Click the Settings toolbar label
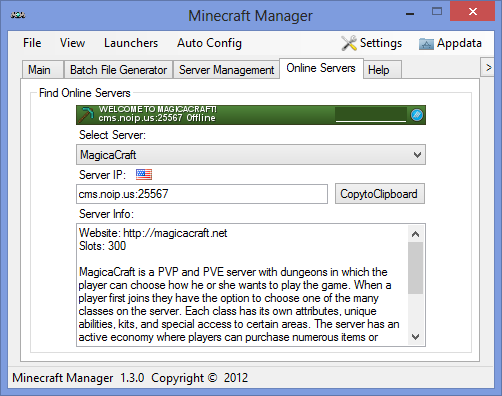 pos(381,43)
